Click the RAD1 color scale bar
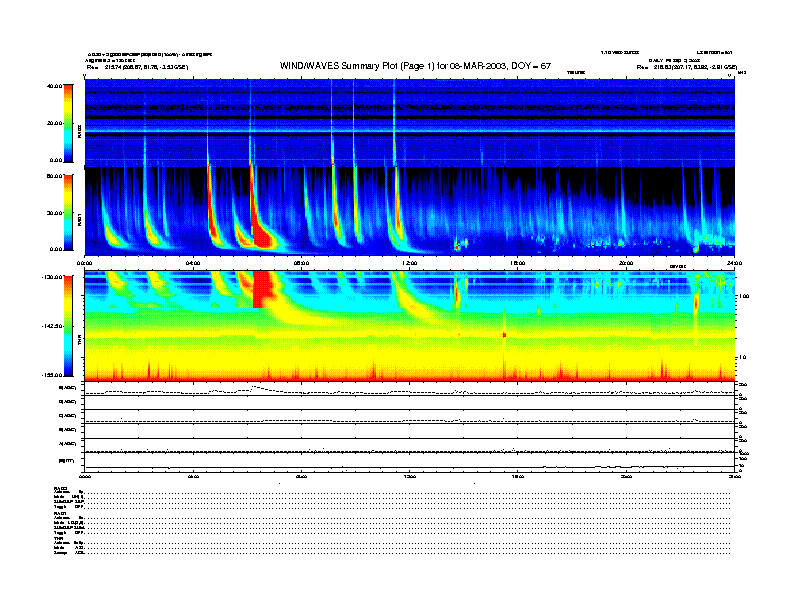 pos(68,212)
